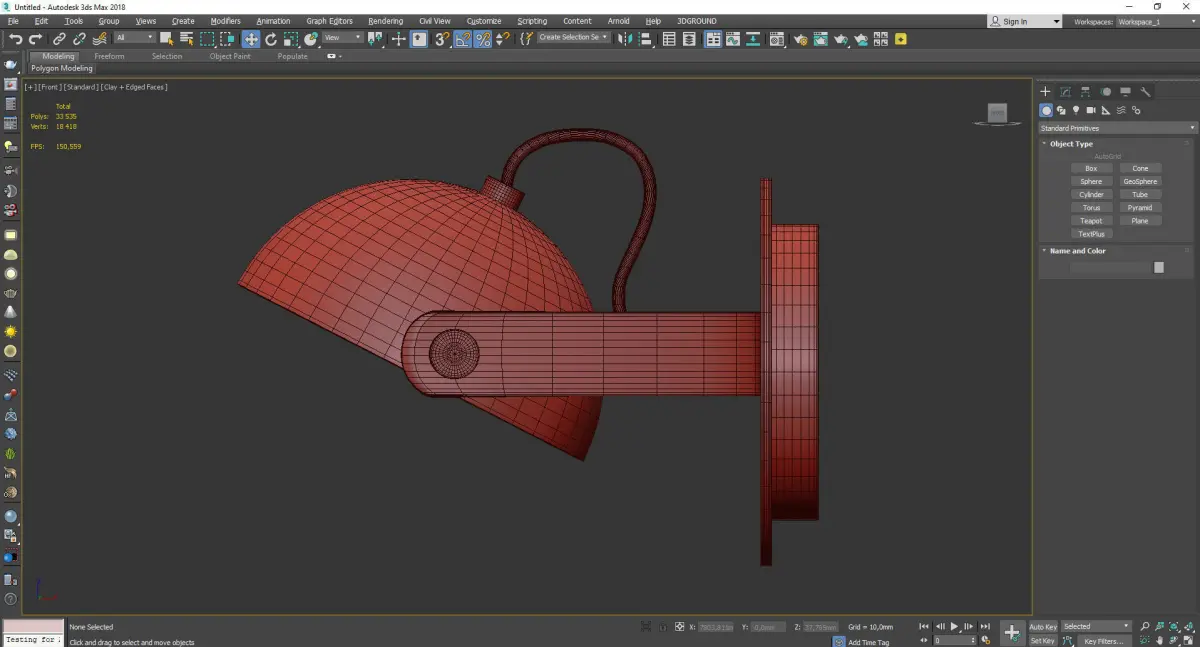Open the selection filter All dropdown
This screenshot has height=647, width=1200.
click(135, 38)
